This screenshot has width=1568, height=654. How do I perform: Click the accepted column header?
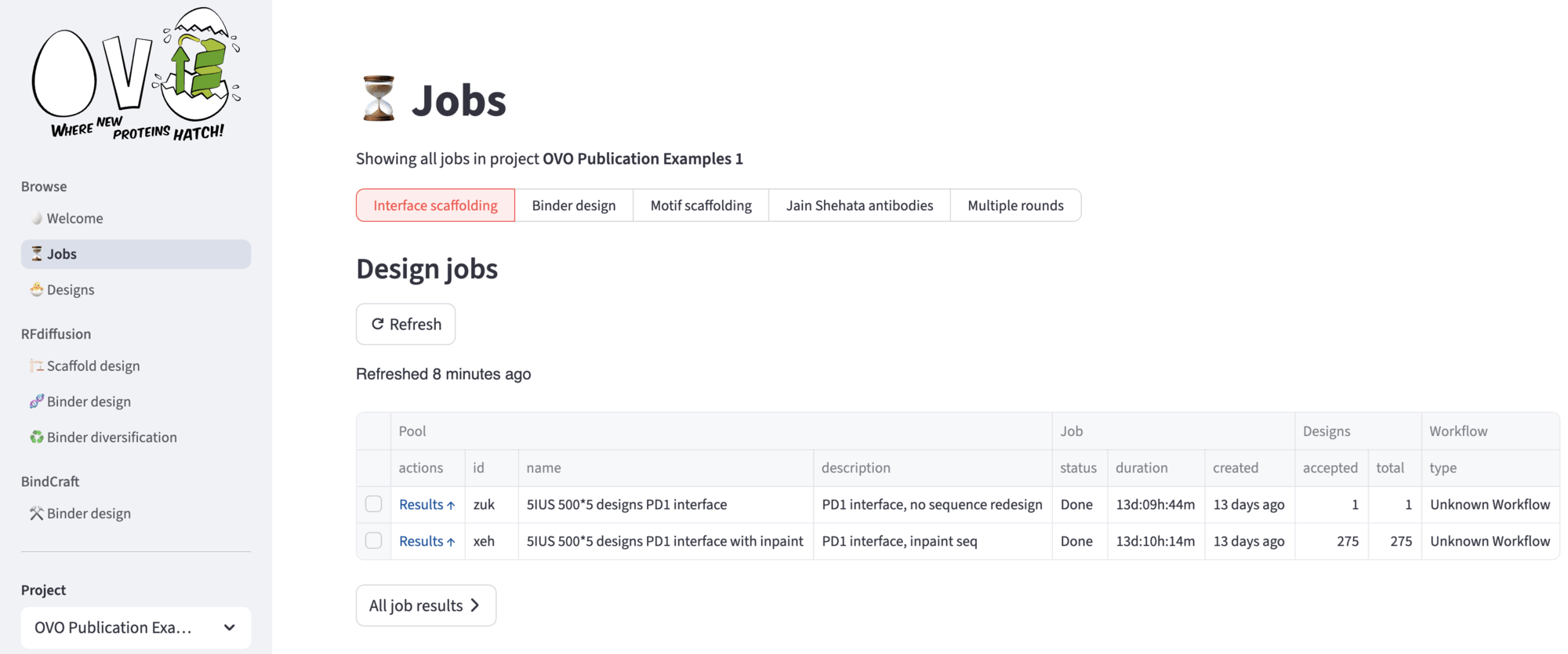click(1330, 467)
